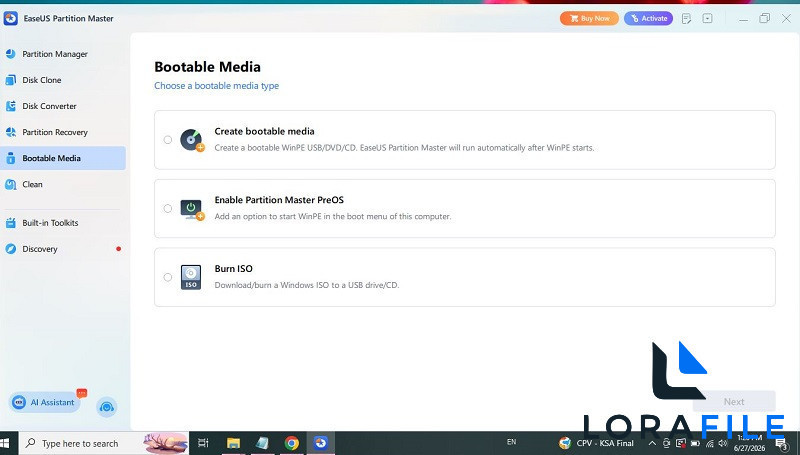Viewport: 800px width, 455px height.
Task: Click the Activate button
Action: (x=648, y=18)
